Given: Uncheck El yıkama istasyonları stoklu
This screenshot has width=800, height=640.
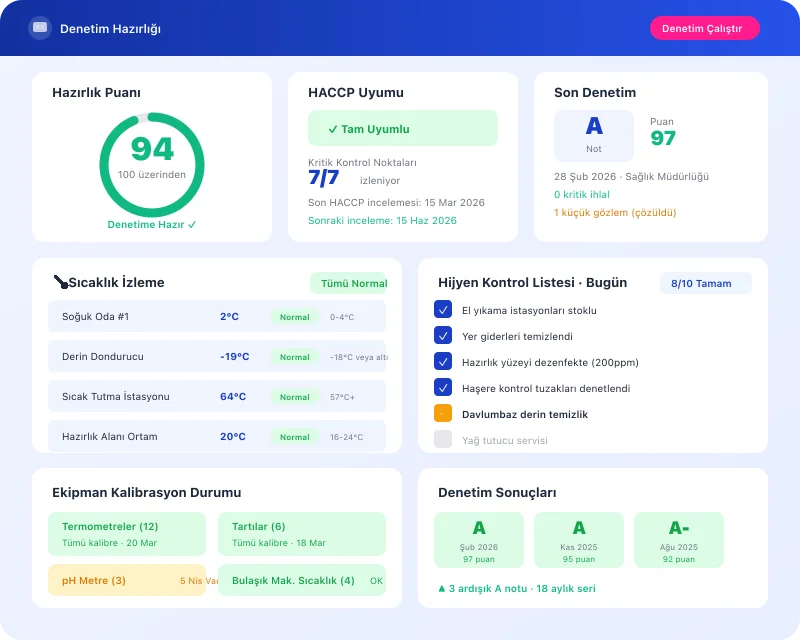Looking at the screenshot, I should click(x=443, y=309).
